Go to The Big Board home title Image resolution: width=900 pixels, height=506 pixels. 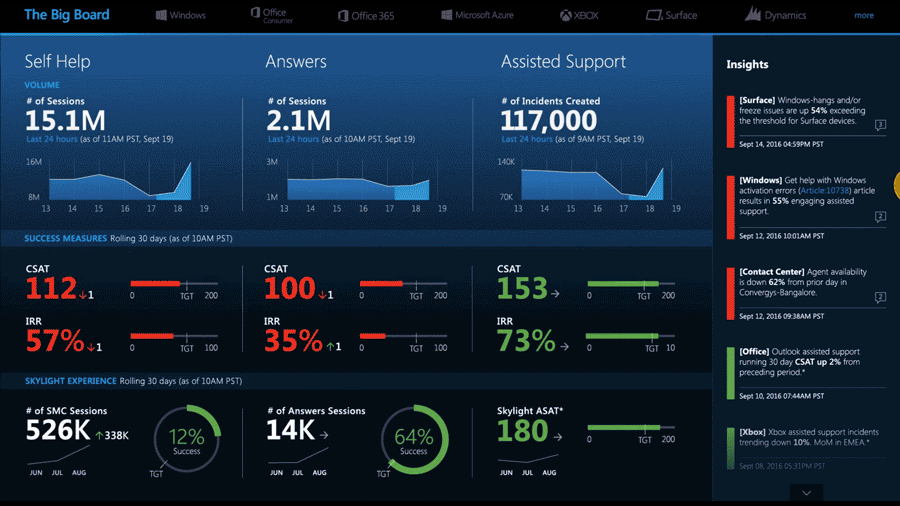click(67, 15)
